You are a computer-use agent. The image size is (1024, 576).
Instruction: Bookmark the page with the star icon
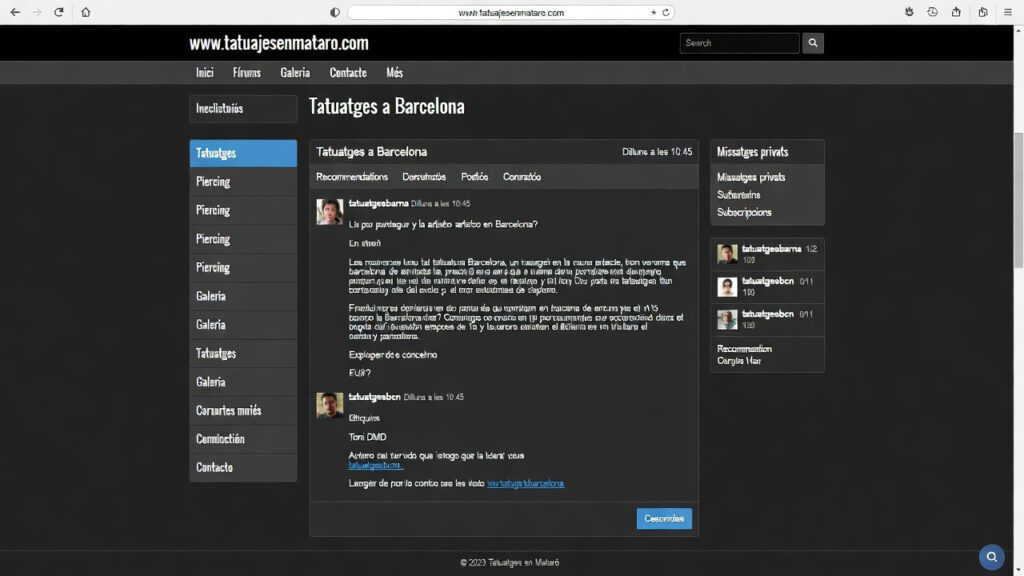(x=654, y=12)
